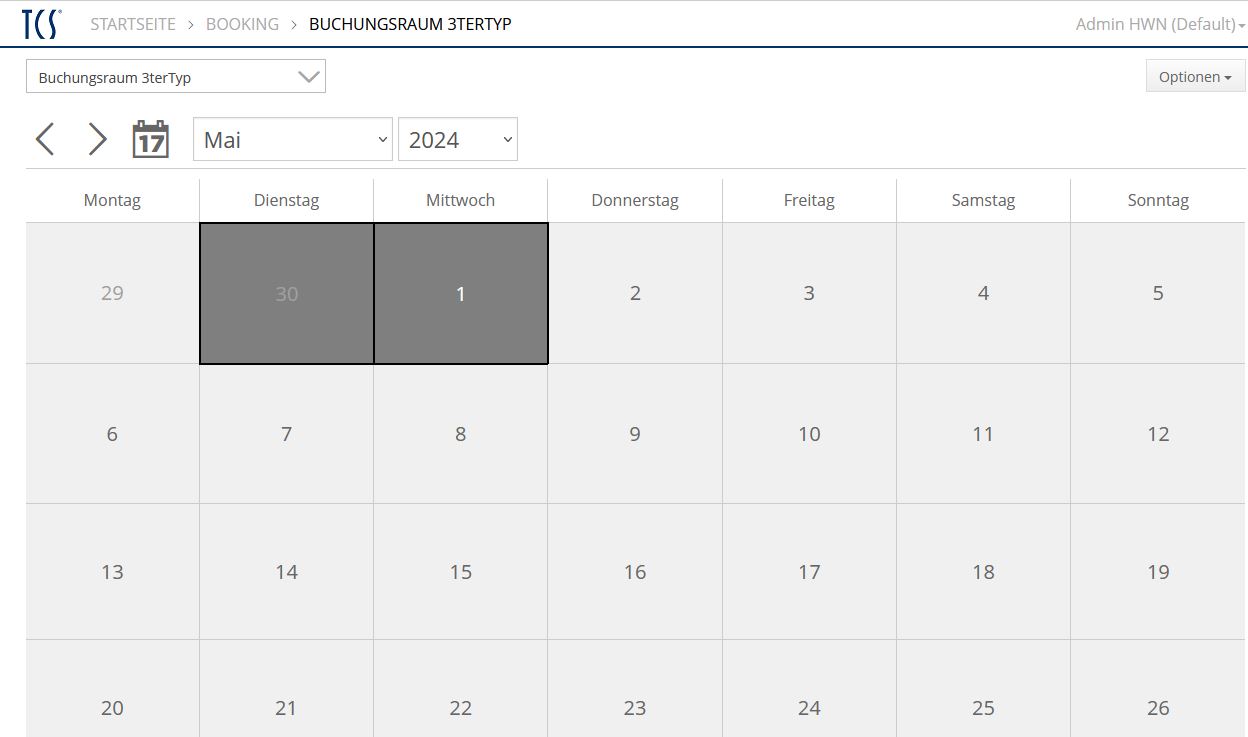The width and height of the screenshot is (1248, 737).
Task: Open the month dropdown showing Mai
Action: click(x=293, y=140)
